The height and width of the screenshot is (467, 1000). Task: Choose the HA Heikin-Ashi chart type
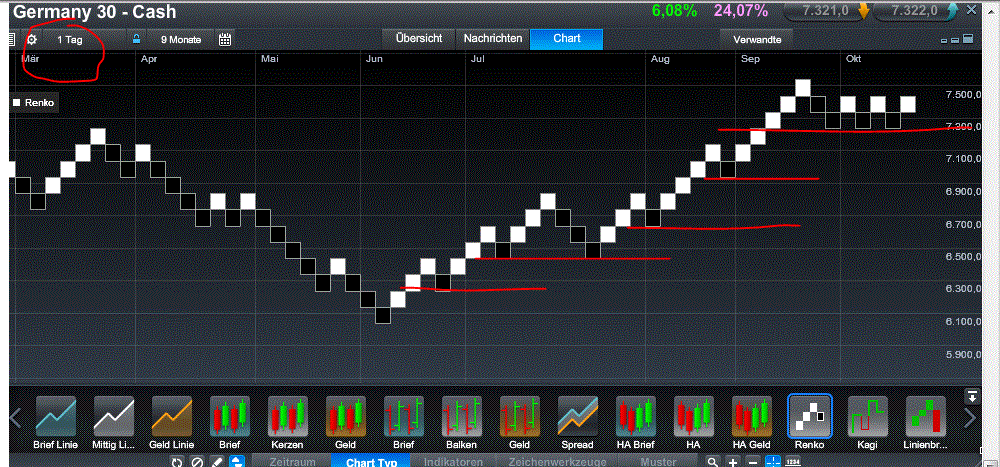tap(694, 415)
